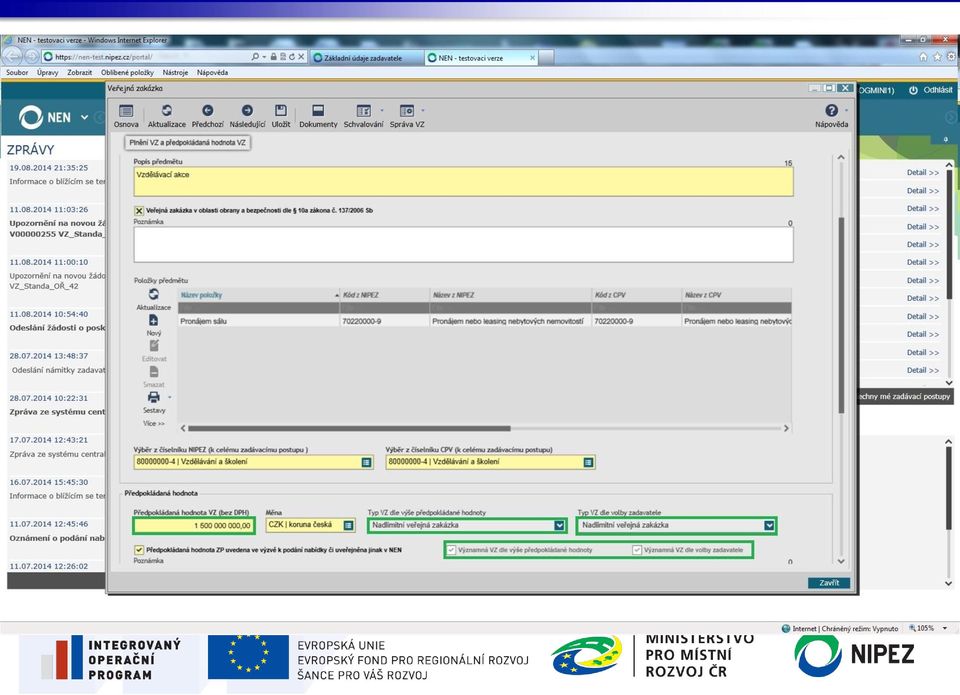The height and width of the screenshot is (695, 960).
Task: Click the browser Back arrow
Action: pyautogui.click(x=12, y=56)
